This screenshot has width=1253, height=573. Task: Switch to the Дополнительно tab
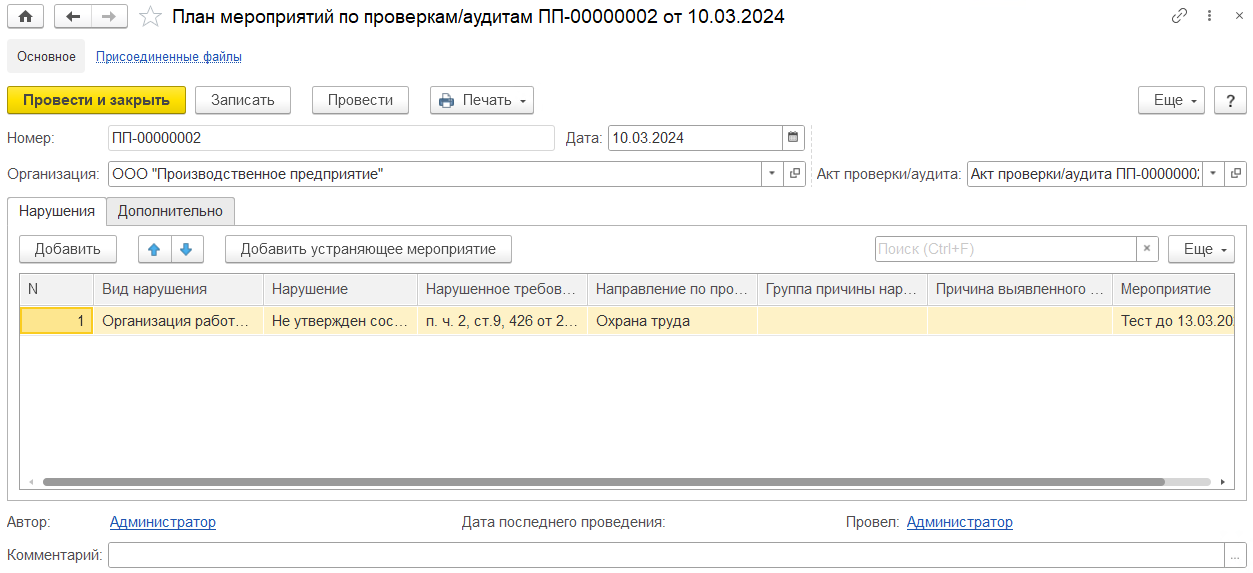pos(171,211)
